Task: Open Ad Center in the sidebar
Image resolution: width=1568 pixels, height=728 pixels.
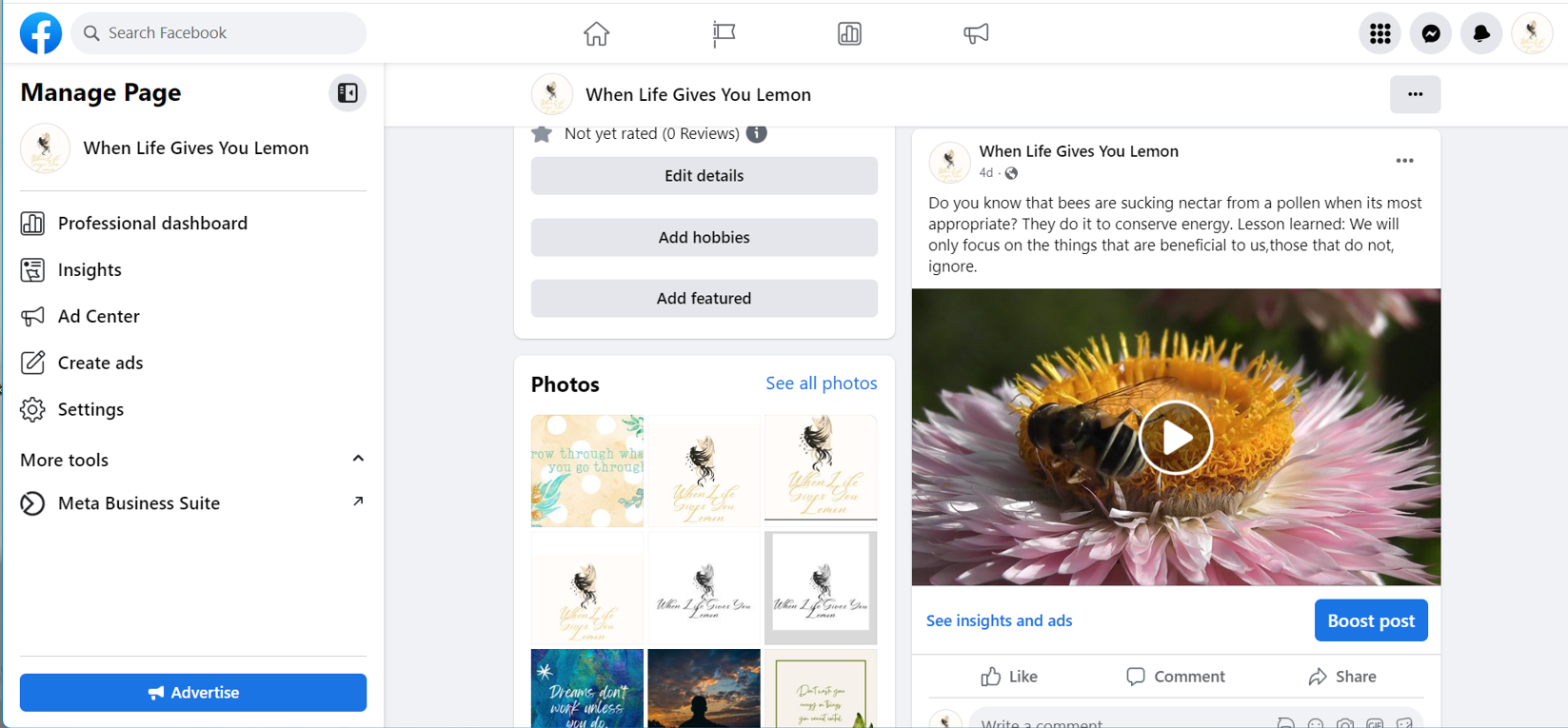Action: click(193, 317)
